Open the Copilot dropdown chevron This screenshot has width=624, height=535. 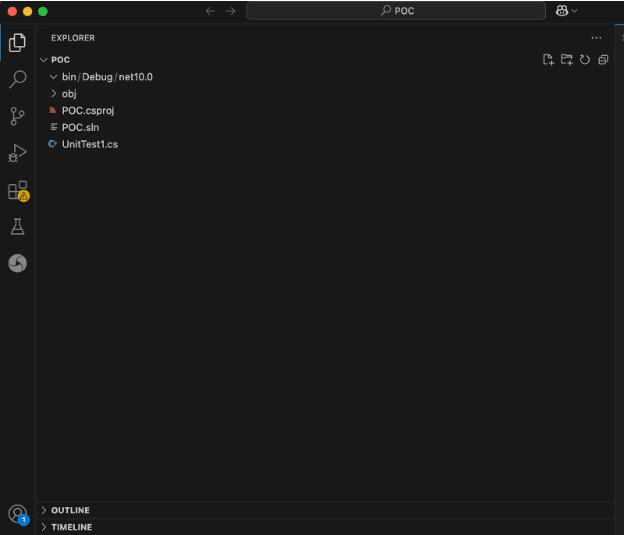point(574,11)
